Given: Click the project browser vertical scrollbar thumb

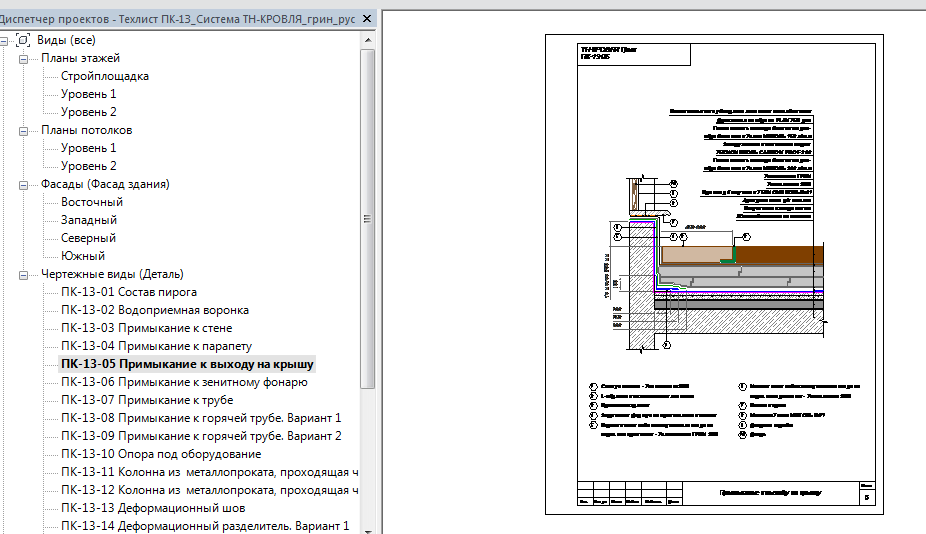Looking at the screenshot, I should point(367,219).
